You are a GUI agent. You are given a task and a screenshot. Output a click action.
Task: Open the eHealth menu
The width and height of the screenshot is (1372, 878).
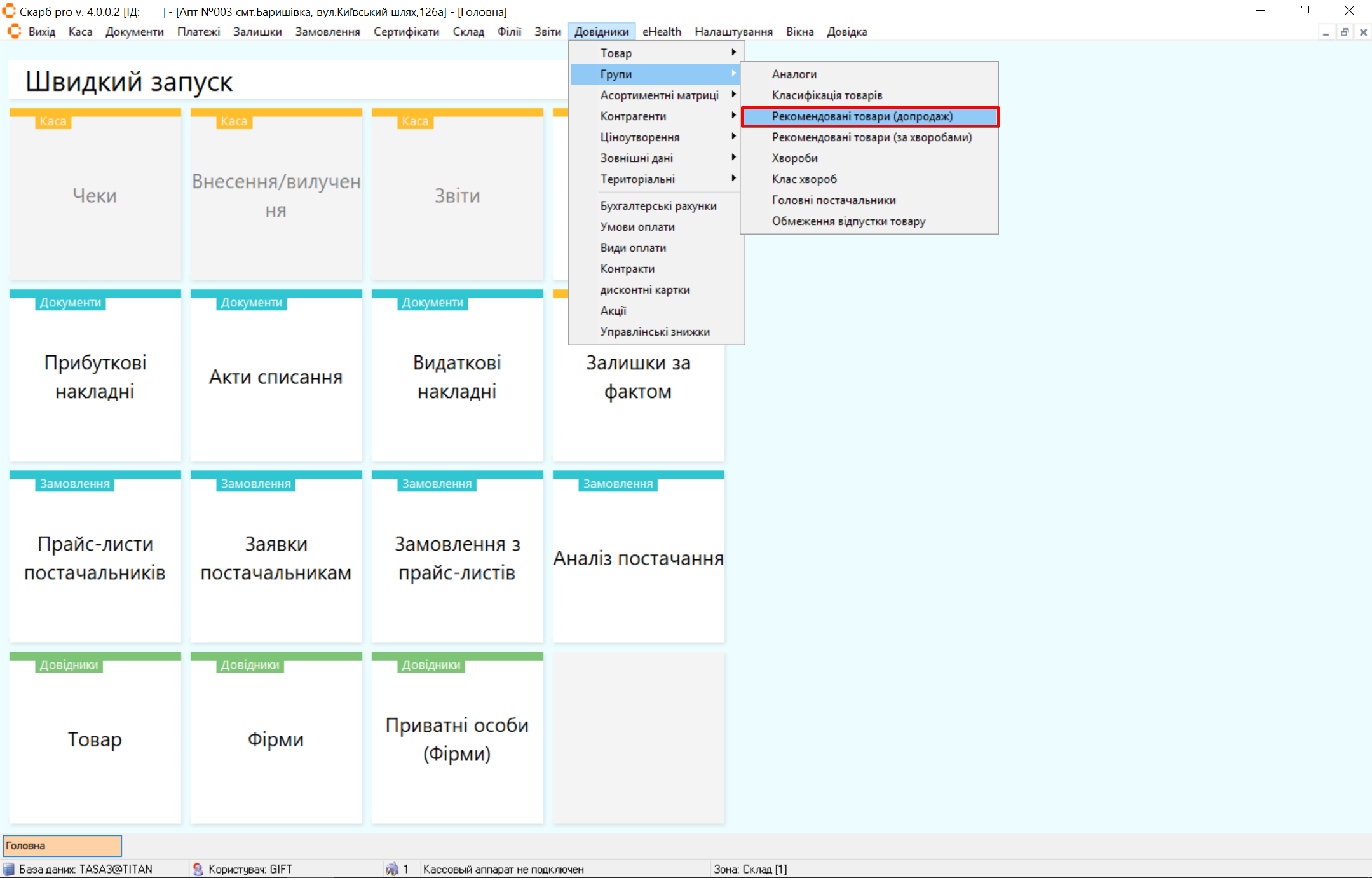click(661, 32)
